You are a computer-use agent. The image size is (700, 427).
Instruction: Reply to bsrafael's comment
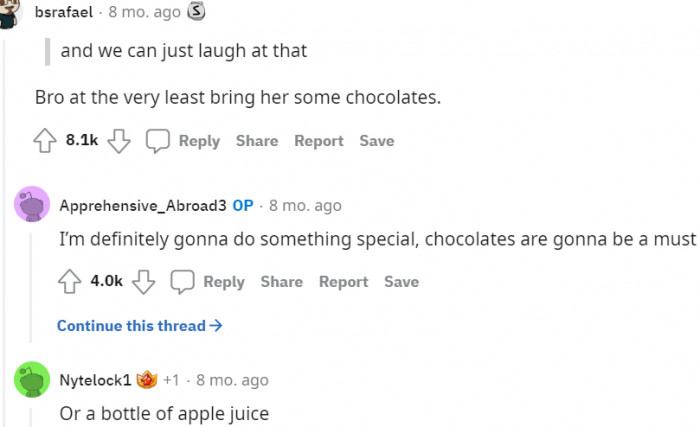pyautogui.click(x=199, y=141)
